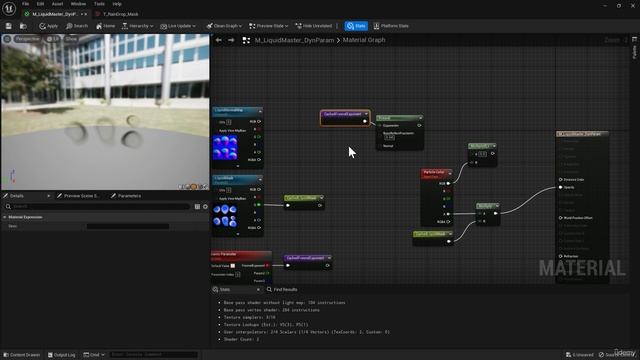Select the Fresnel node header
Image resolution: width=640 pixels, height=360 pixels.
click(399, 118)
